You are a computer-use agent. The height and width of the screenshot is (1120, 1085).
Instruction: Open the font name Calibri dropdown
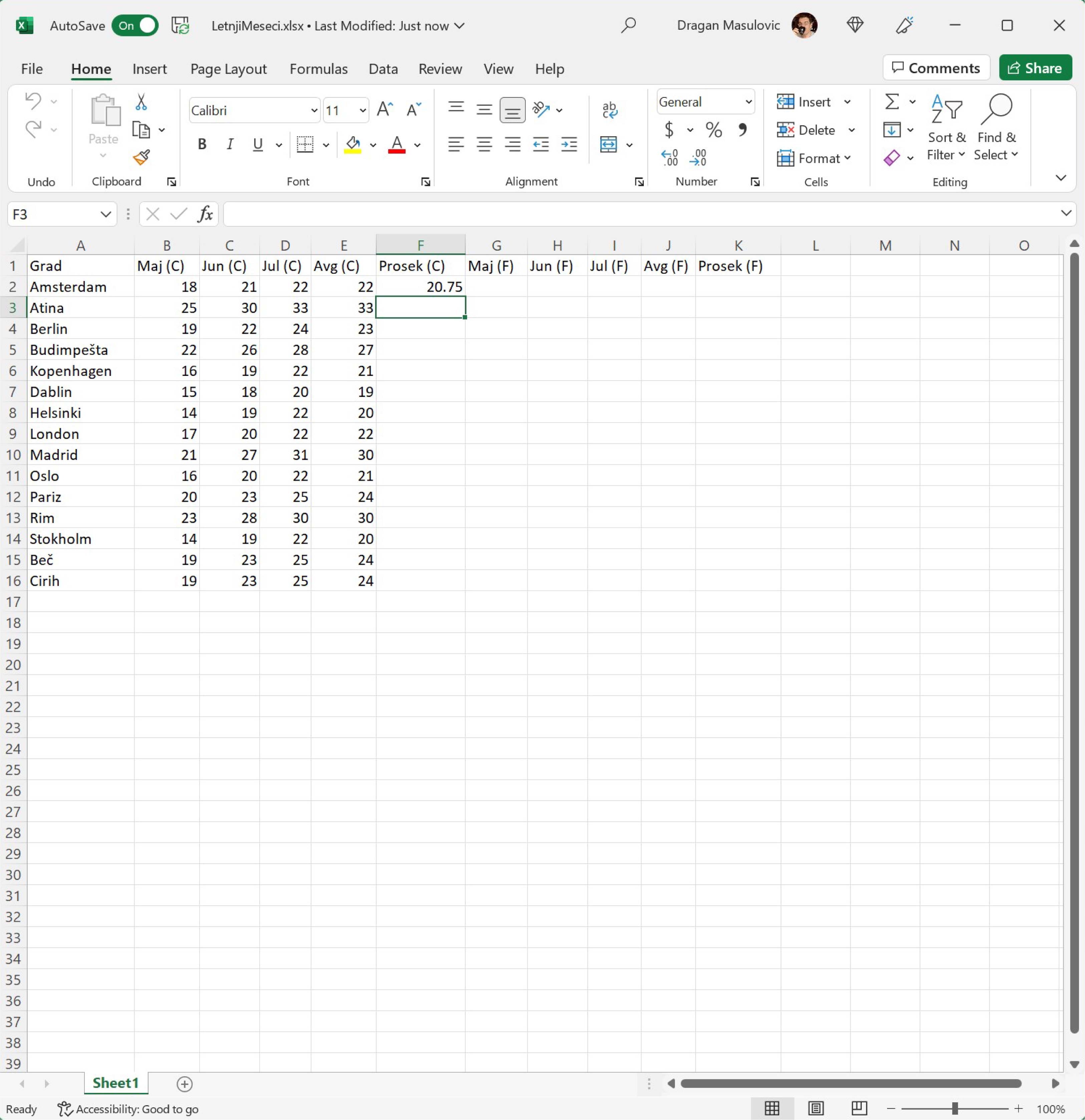pyautogui.click(x=314, y=110)
